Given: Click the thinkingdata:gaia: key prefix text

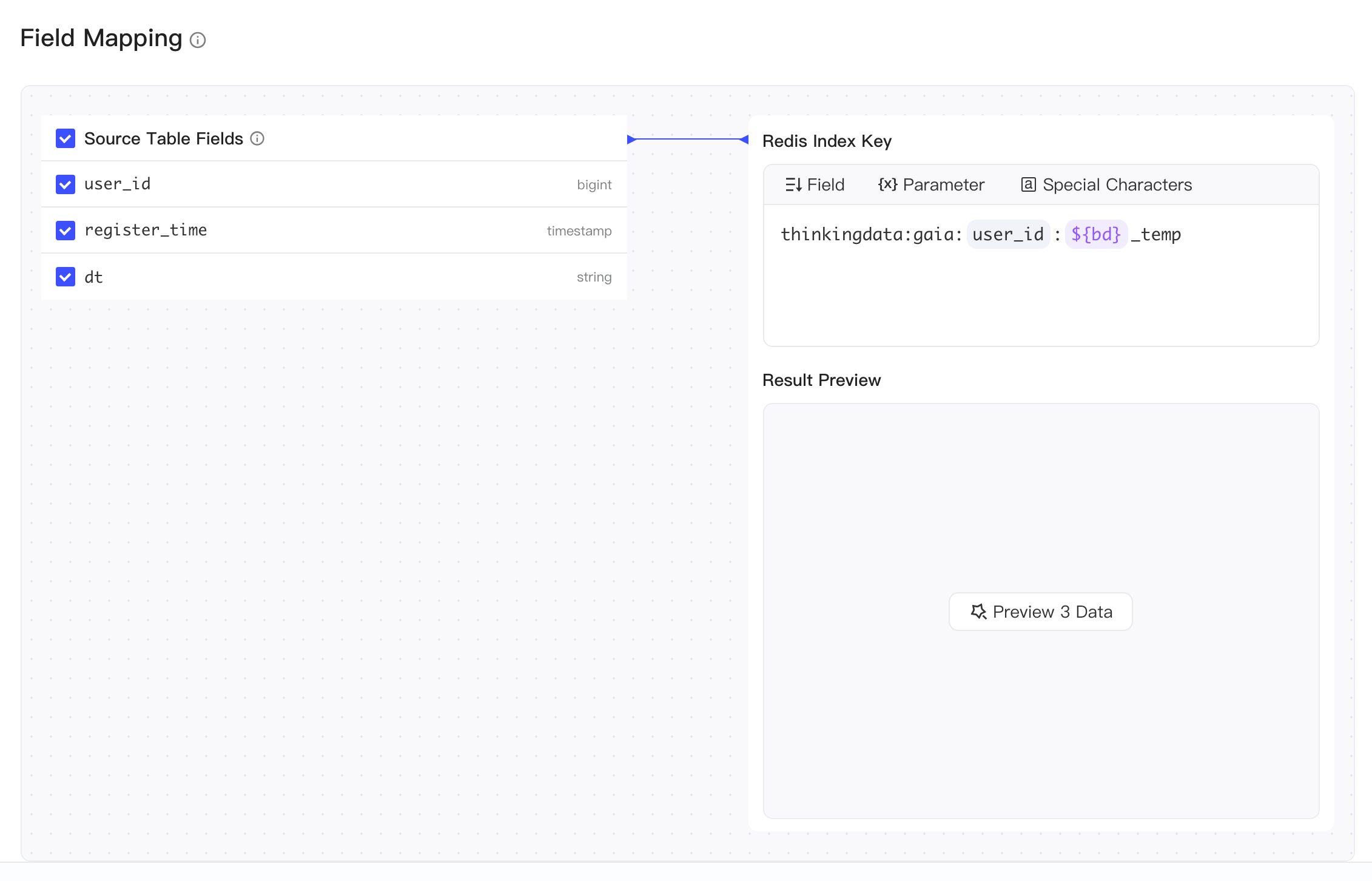Looking at the screenshot, I should tap(871, 234).
